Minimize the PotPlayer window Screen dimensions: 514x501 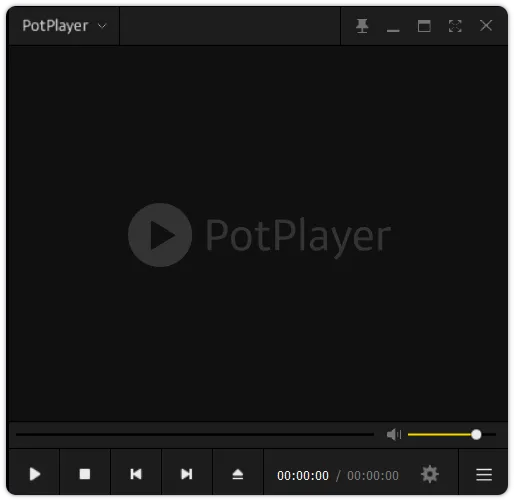(x=393, y=30)
